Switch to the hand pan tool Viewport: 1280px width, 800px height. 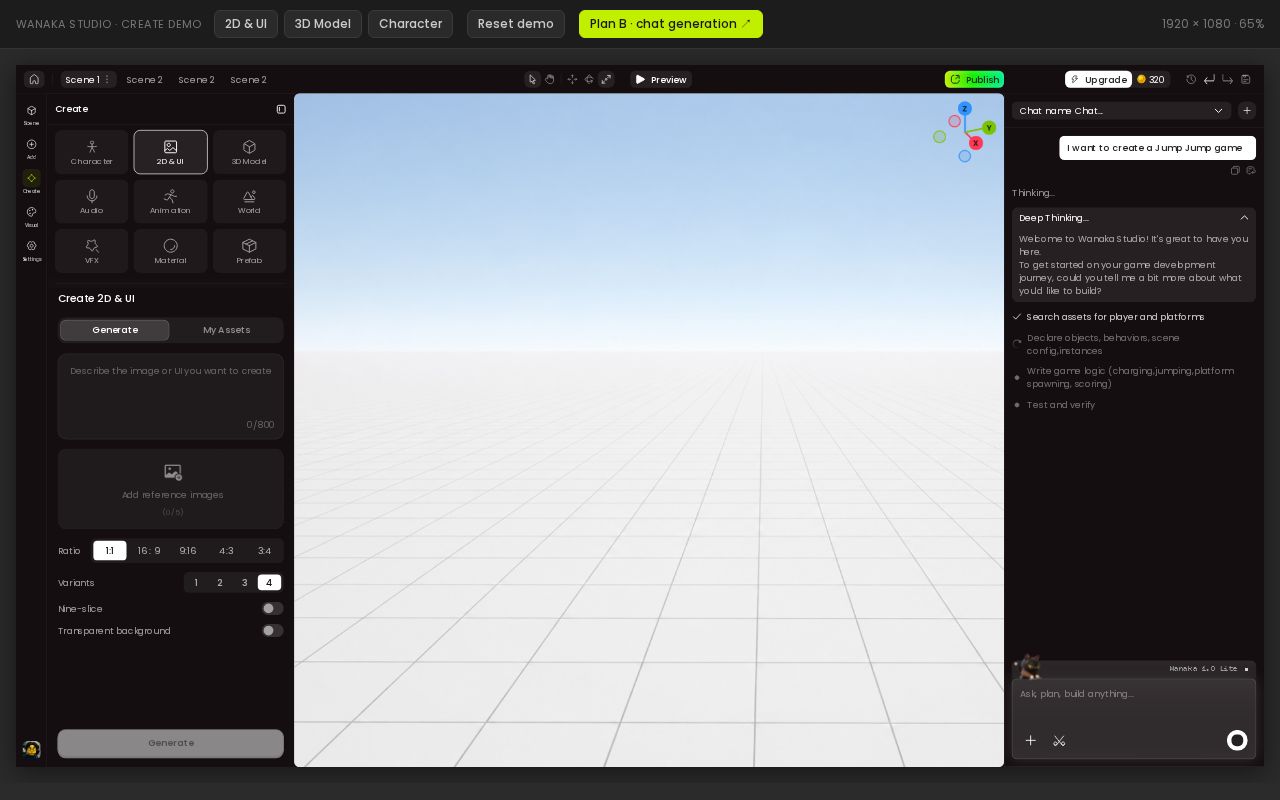[x=550, y=79]
